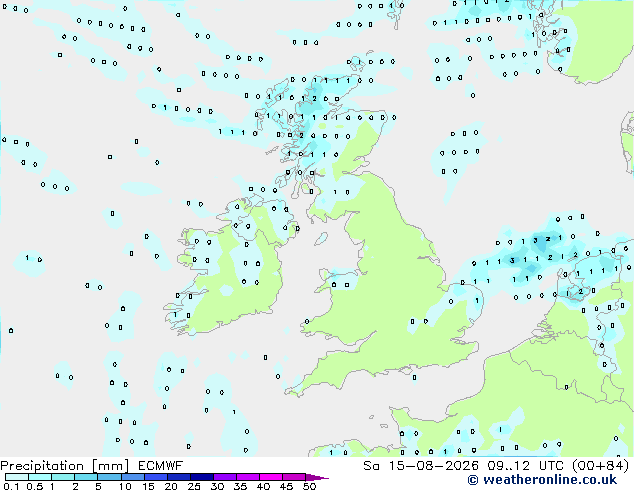Image resolution: width=634 pixels, height=490 pixels.
Task: Click the 'ECMWF' model label
Action: click(161, 466)
